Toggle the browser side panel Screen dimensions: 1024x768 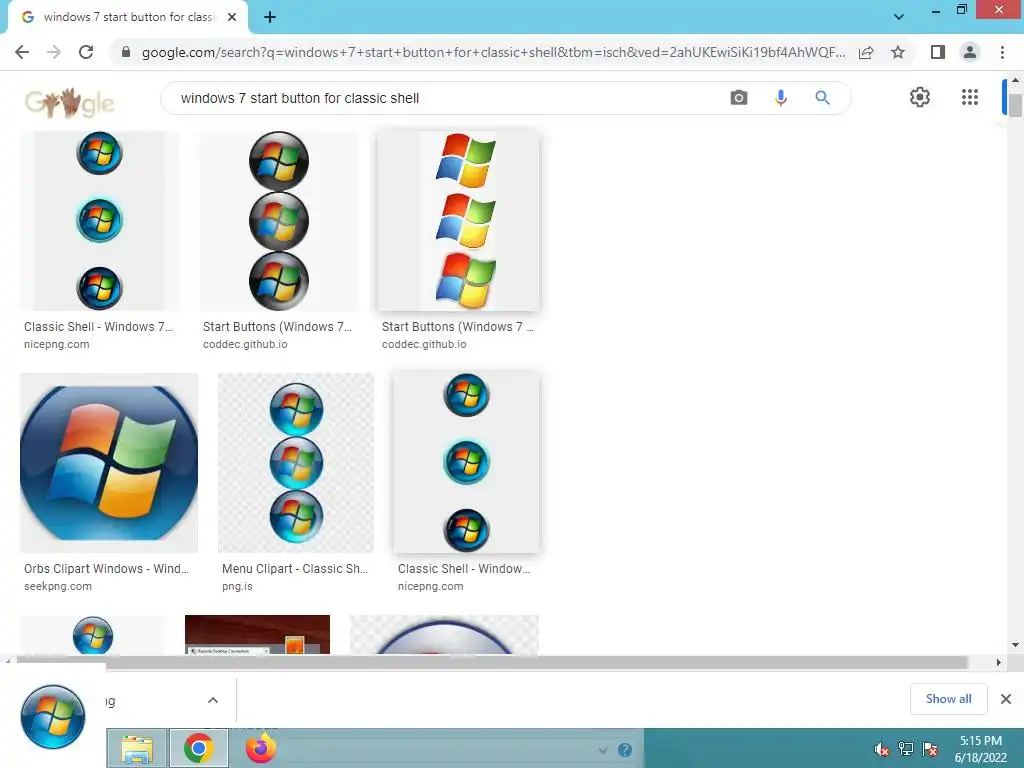(938, 52)
